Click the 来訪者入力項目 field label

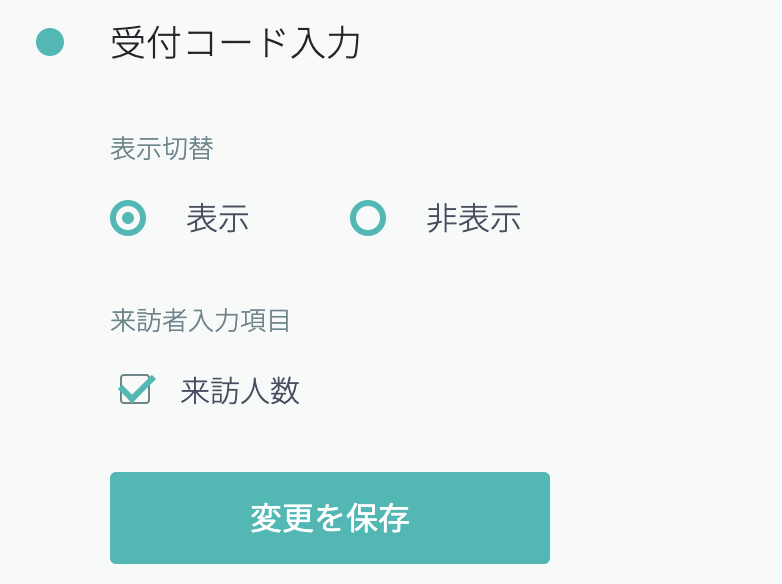[x=201, y=320]
